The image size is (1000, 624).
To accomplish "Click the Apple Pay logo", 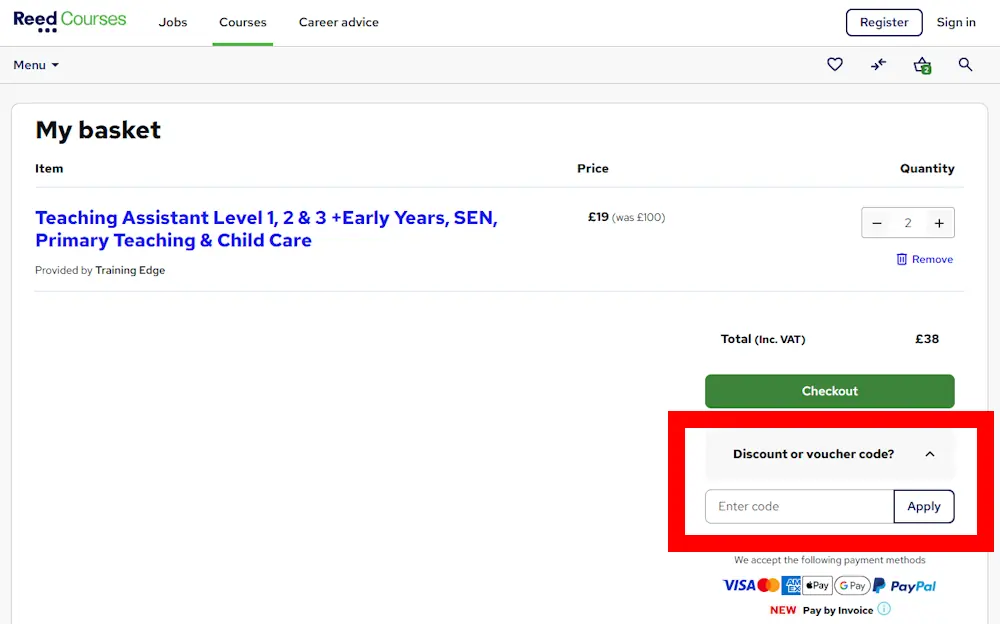I will click(x=817, y=585).
